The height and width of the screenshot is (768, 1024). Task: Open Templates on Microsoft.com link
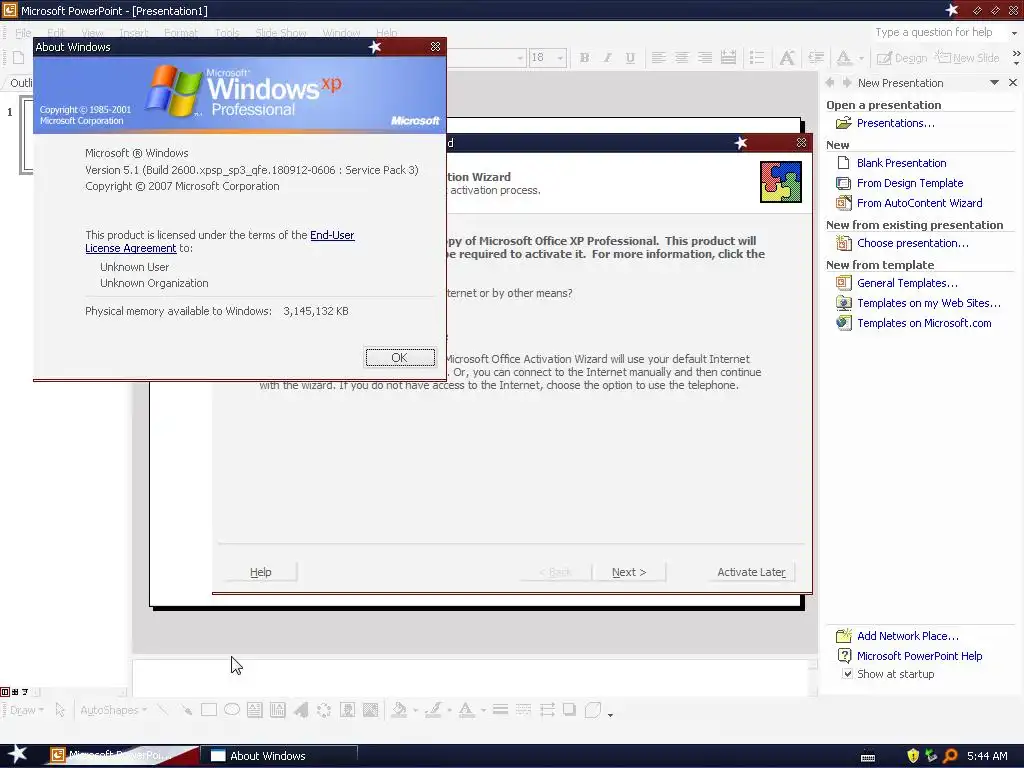coord(924,323)
